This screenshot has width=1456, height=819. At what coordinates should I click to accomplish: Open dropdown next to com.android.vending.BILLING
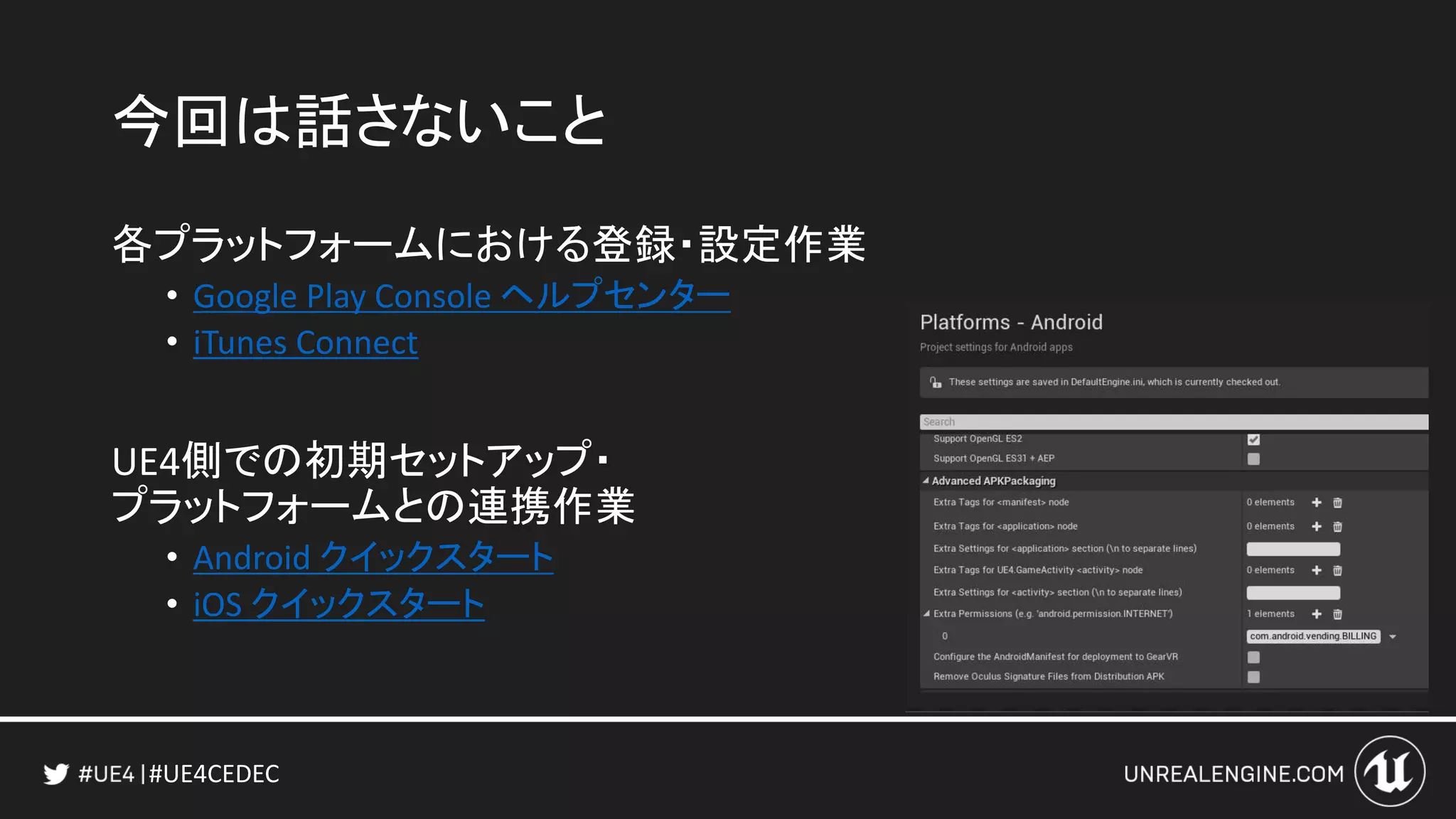(1393, 637)
